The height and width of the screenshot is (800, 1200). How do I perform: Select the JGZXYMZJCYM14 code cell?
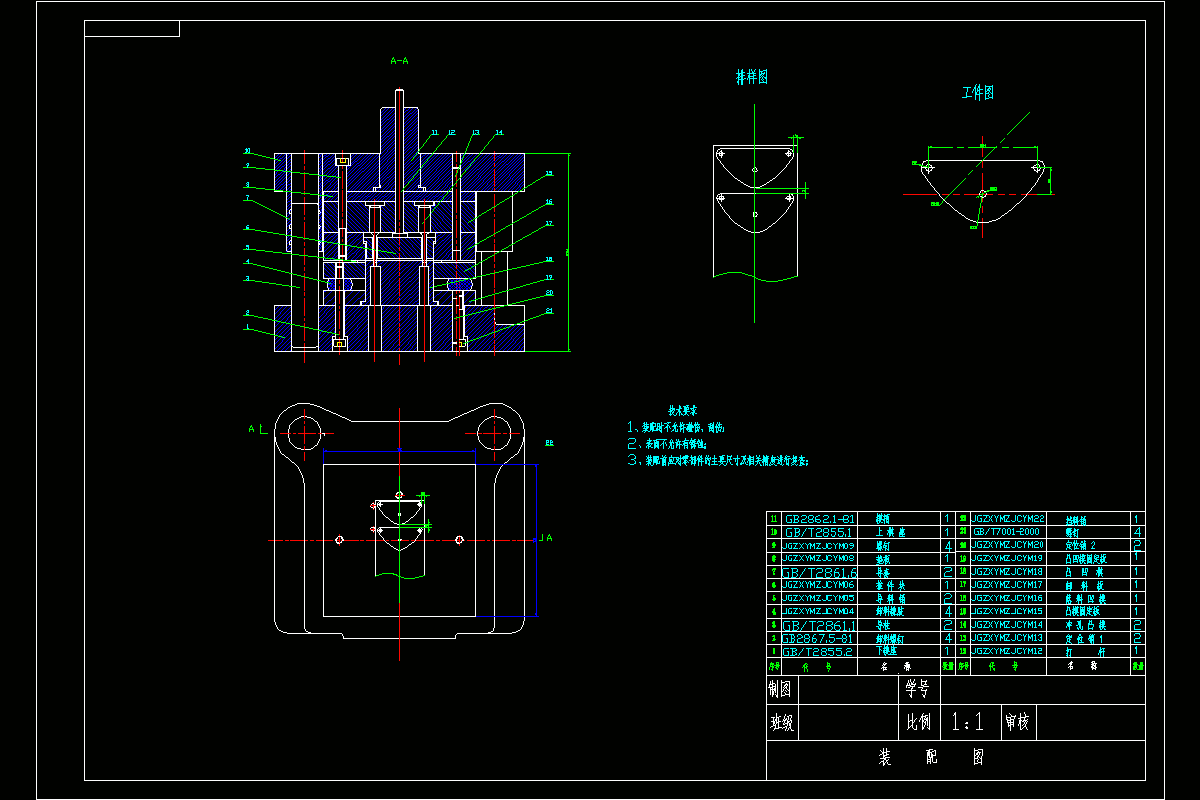pyautogui.click(x=1007, y=624)
